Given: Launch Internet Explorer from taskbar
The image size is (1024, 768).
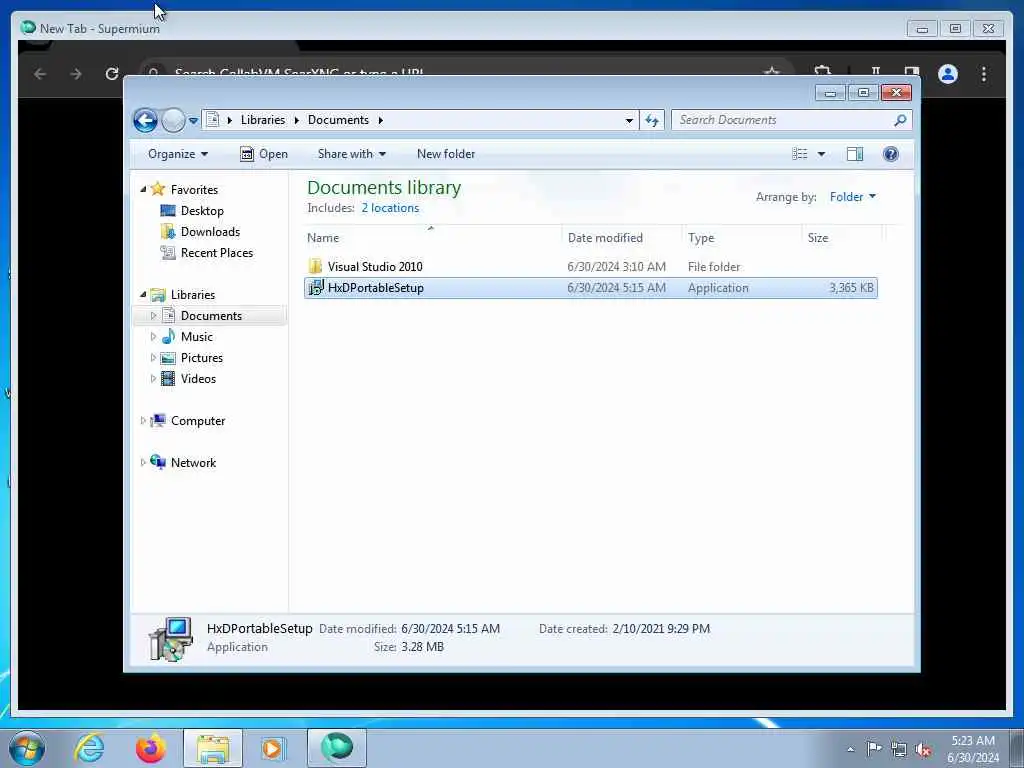Looking at the screenshot, I should [x=89, y=748].
